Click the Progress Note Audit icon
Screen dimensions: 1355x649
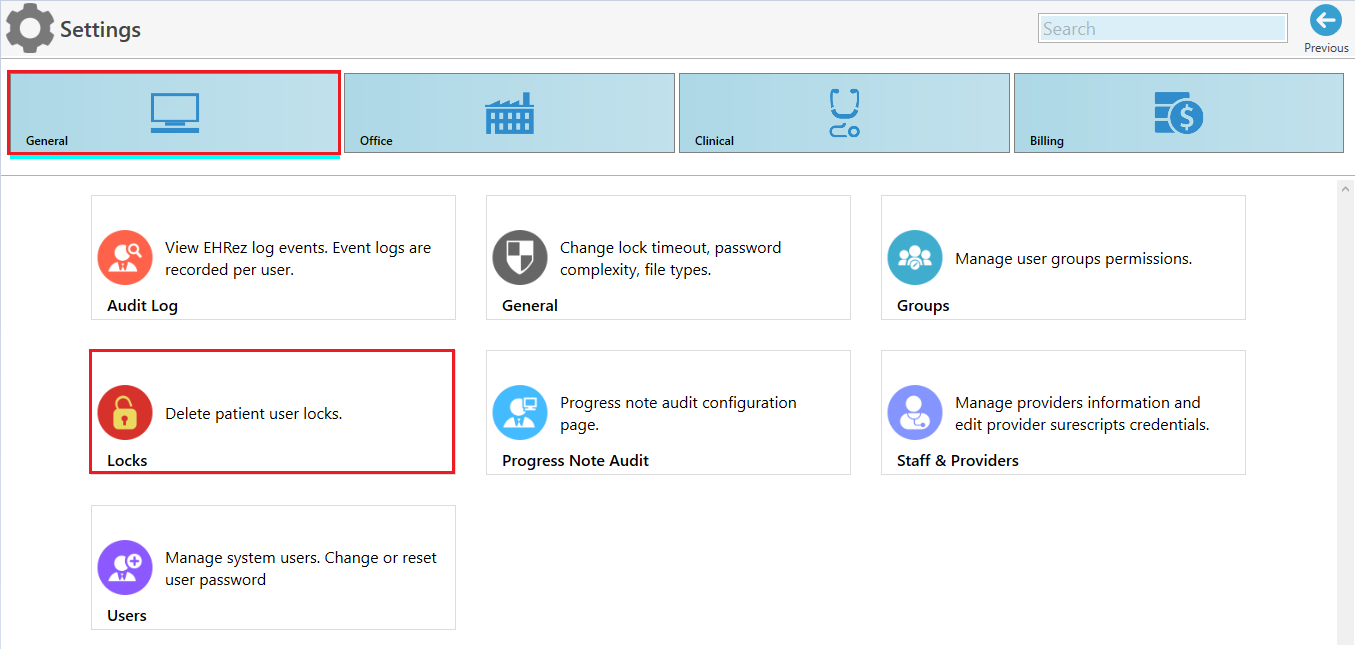click(x=520, y=413)
